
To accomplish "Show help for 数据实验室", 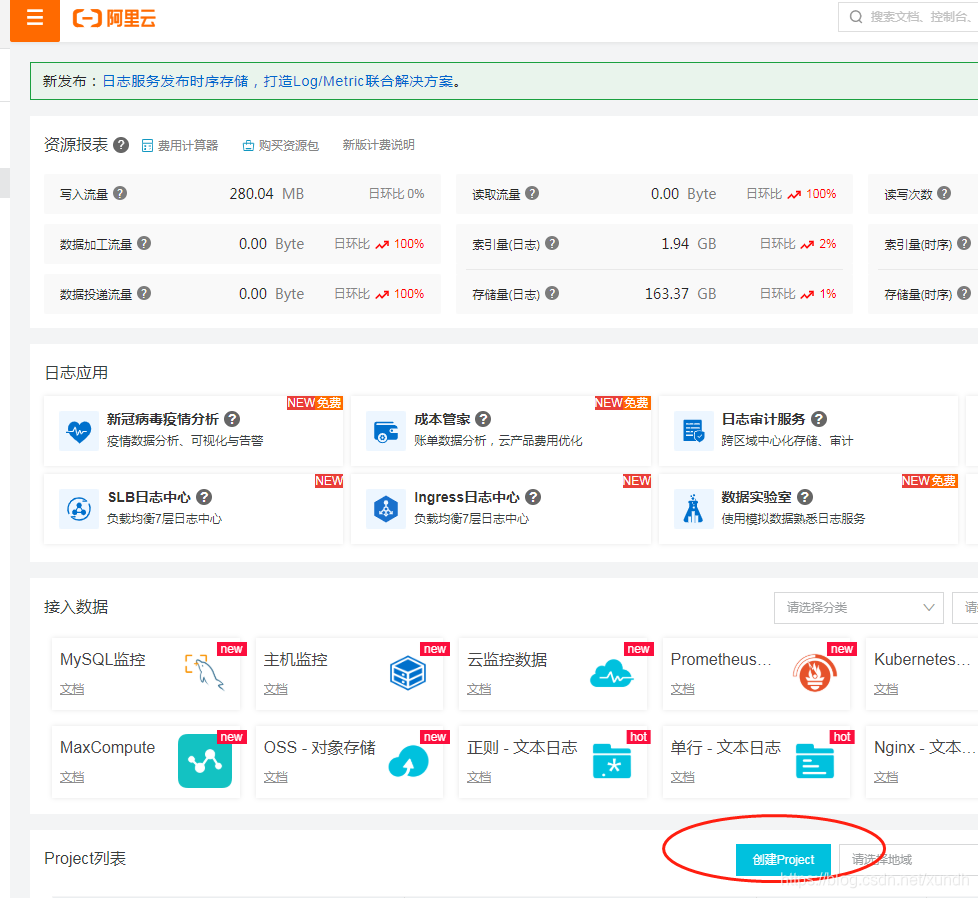I will (x=805, y=497).
